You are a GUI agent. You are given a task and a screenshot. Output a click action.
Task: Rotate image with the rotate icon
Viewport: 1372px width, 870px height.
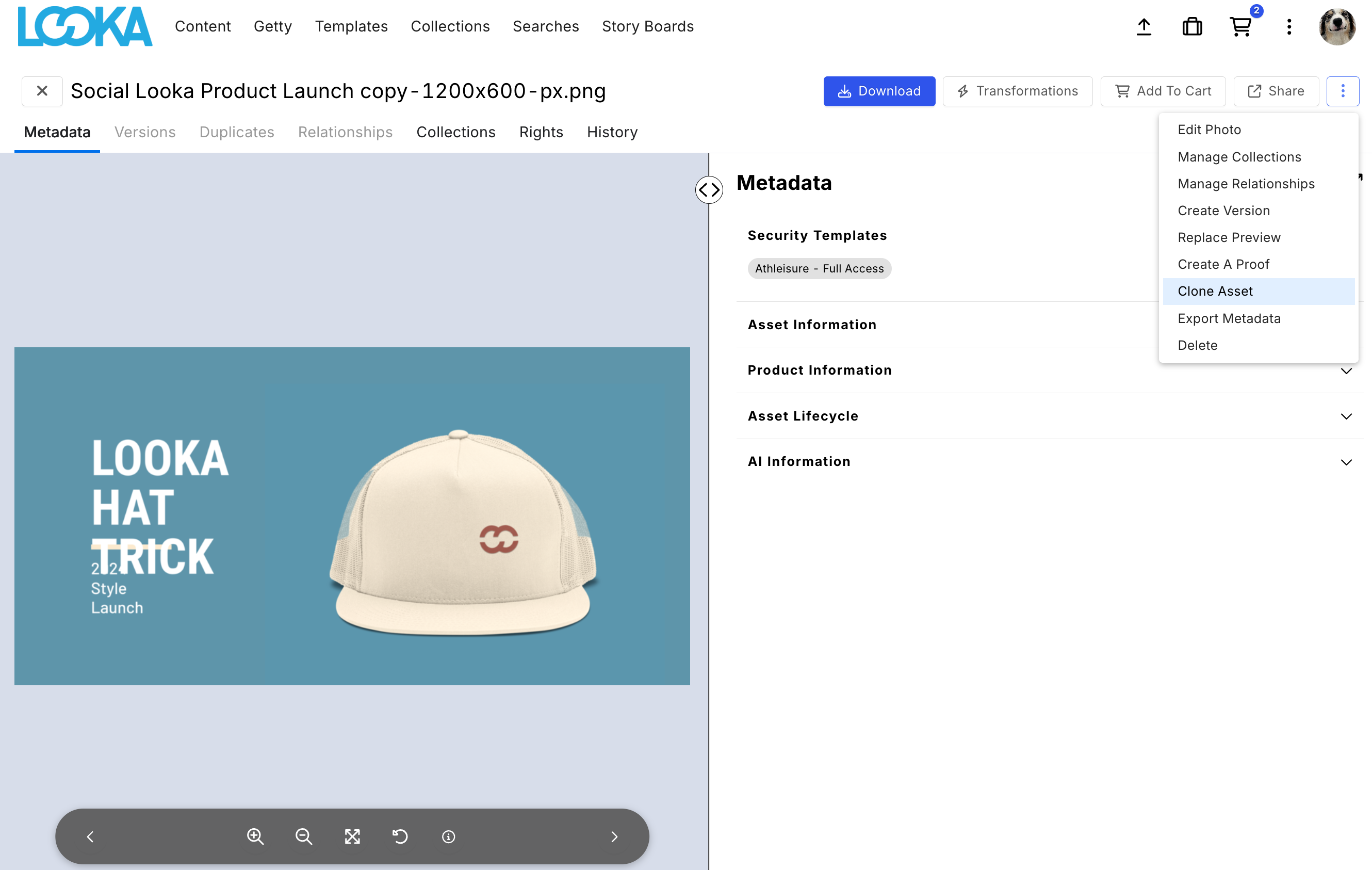(x=401, y=836)
